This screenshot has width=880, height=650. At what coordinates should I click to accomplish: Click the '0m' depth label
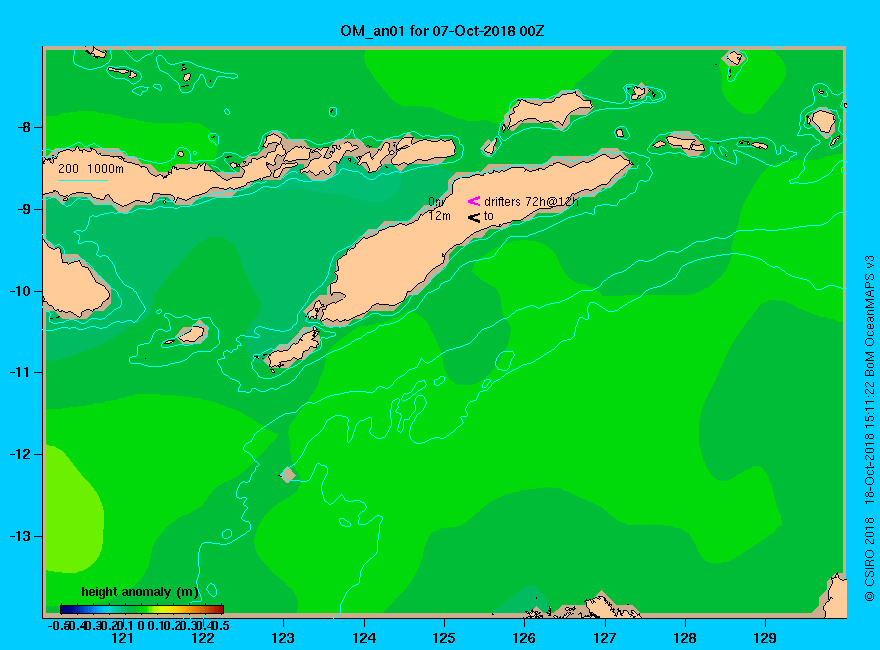click(437, 201)
